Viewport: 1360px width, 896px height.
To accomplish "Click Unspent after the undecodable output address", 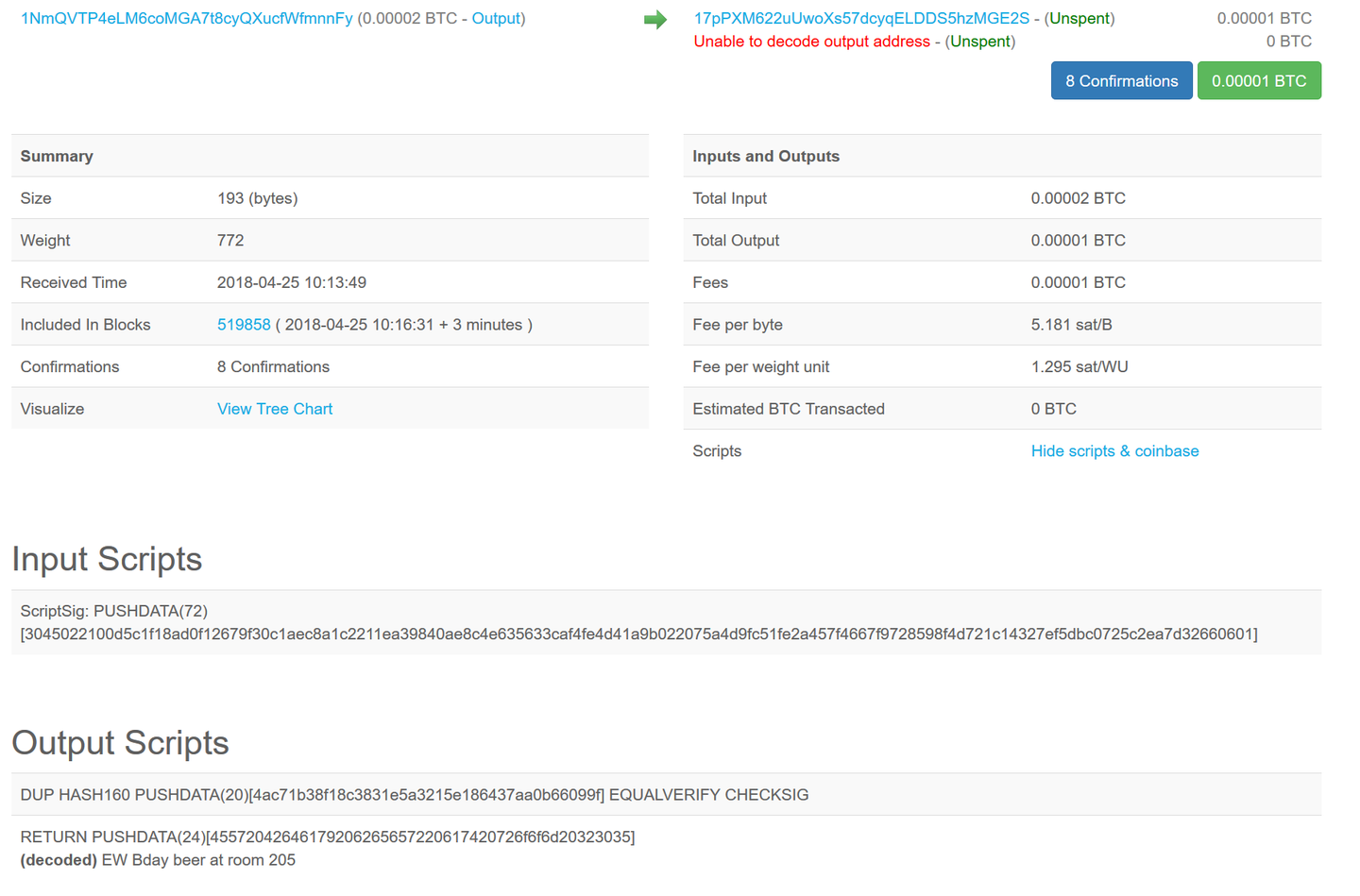I will (x=980, y=42).
